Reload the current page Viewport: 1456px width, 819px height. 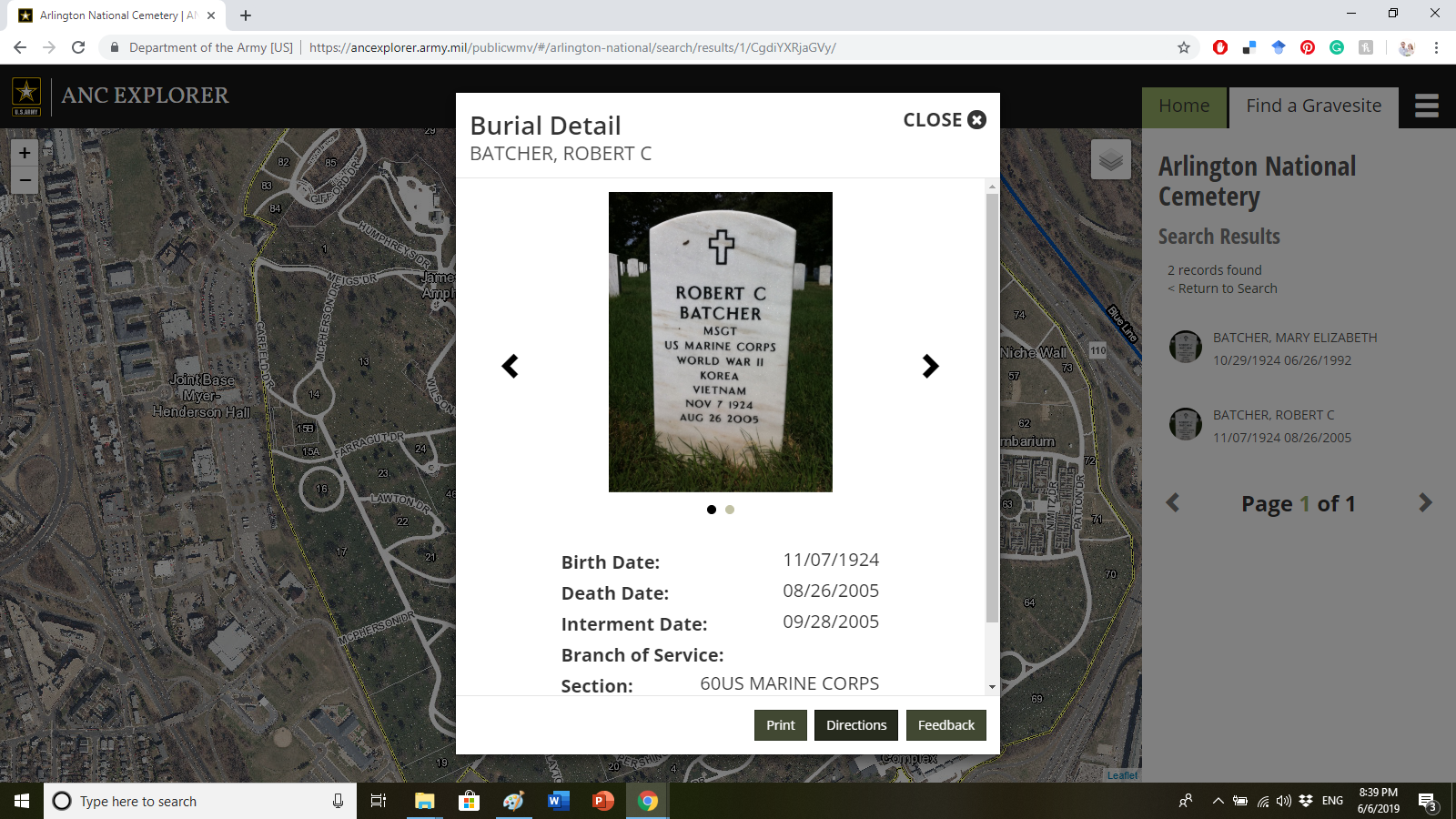click(x=78, y=47)
